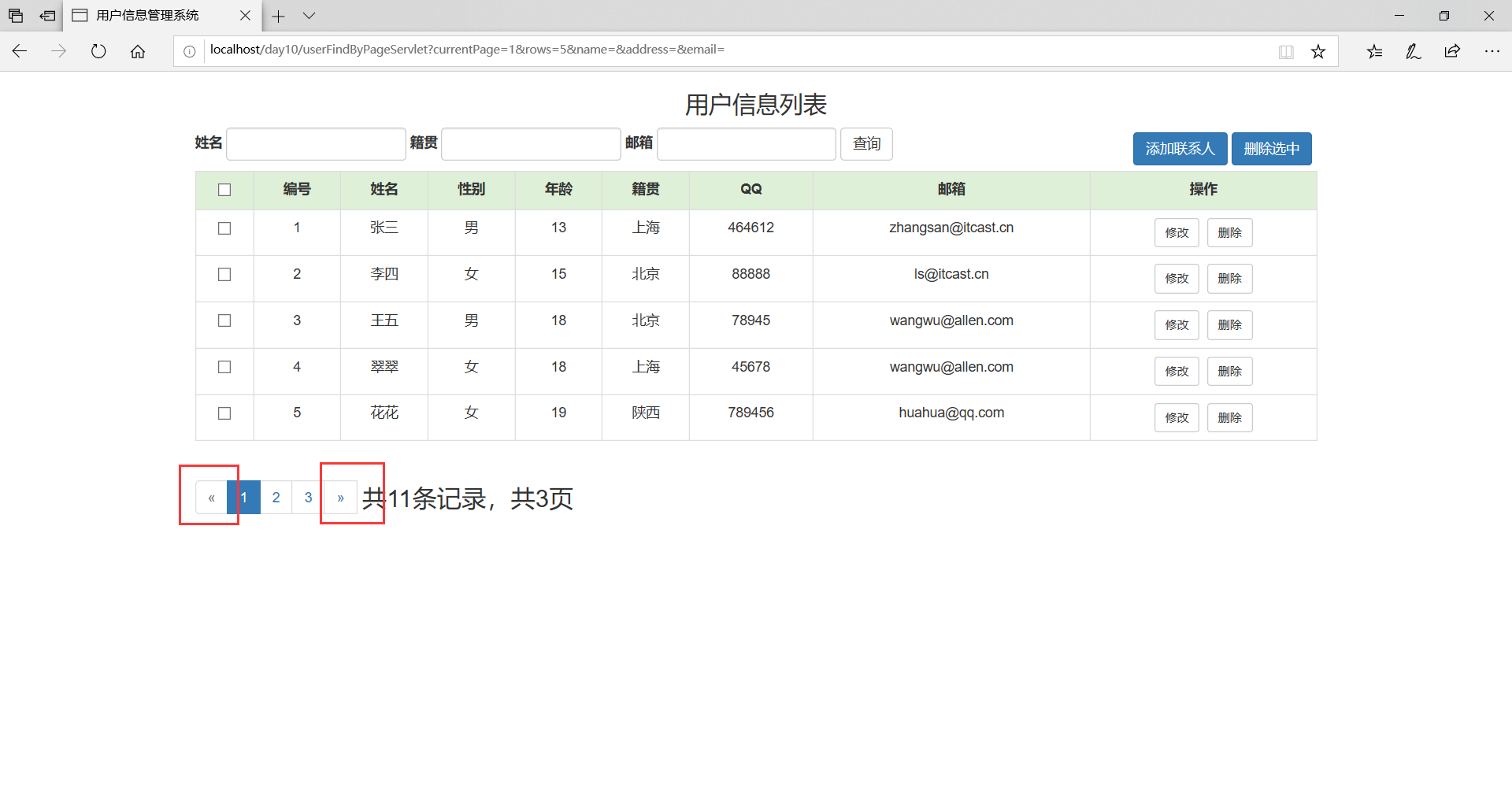Open reading view icon in address bar
The width and height of the screenshot is (1512, 811).
click(x=1286, y=52)
